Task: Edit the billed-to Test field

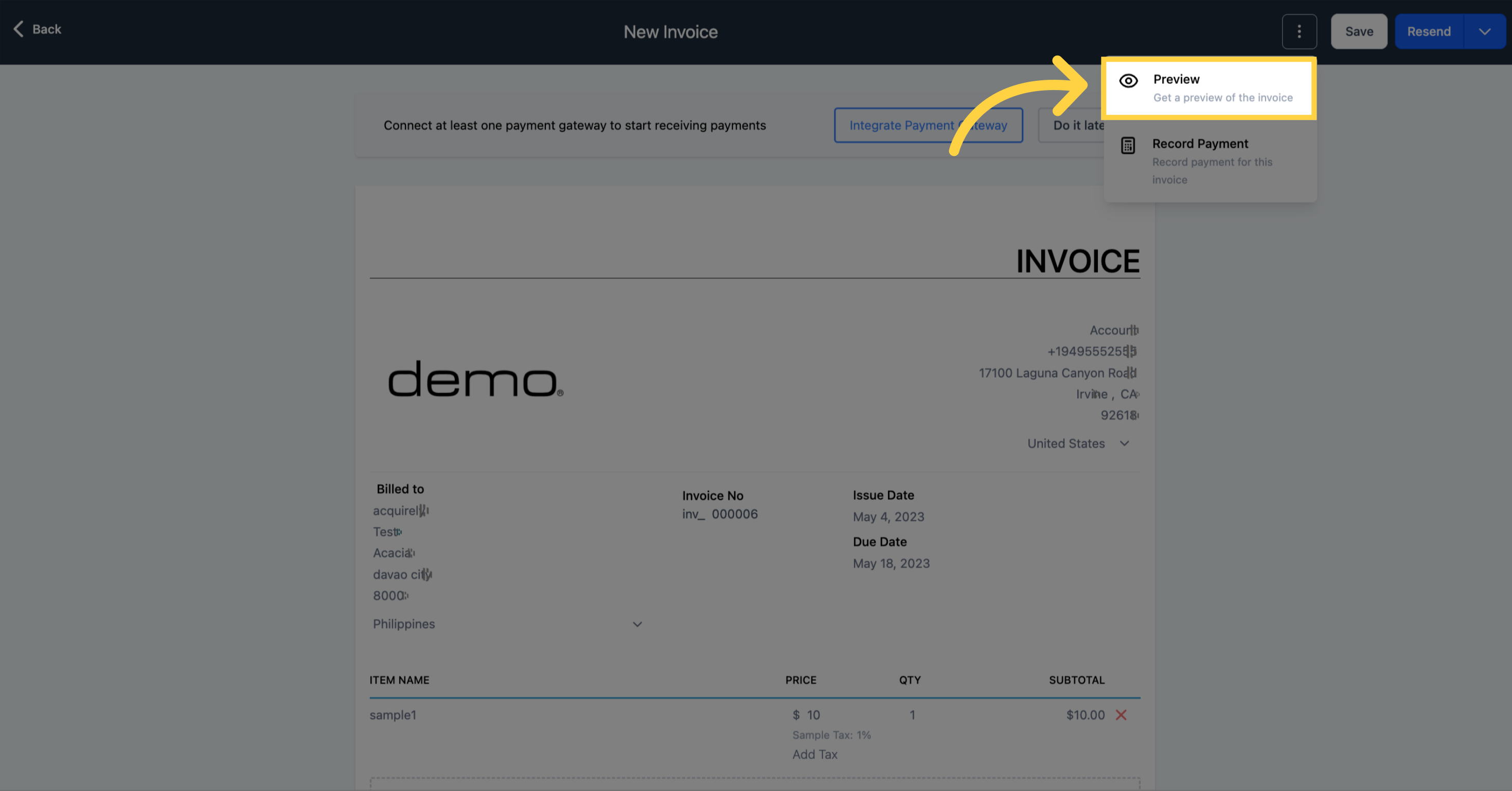Action: [387, 532]
